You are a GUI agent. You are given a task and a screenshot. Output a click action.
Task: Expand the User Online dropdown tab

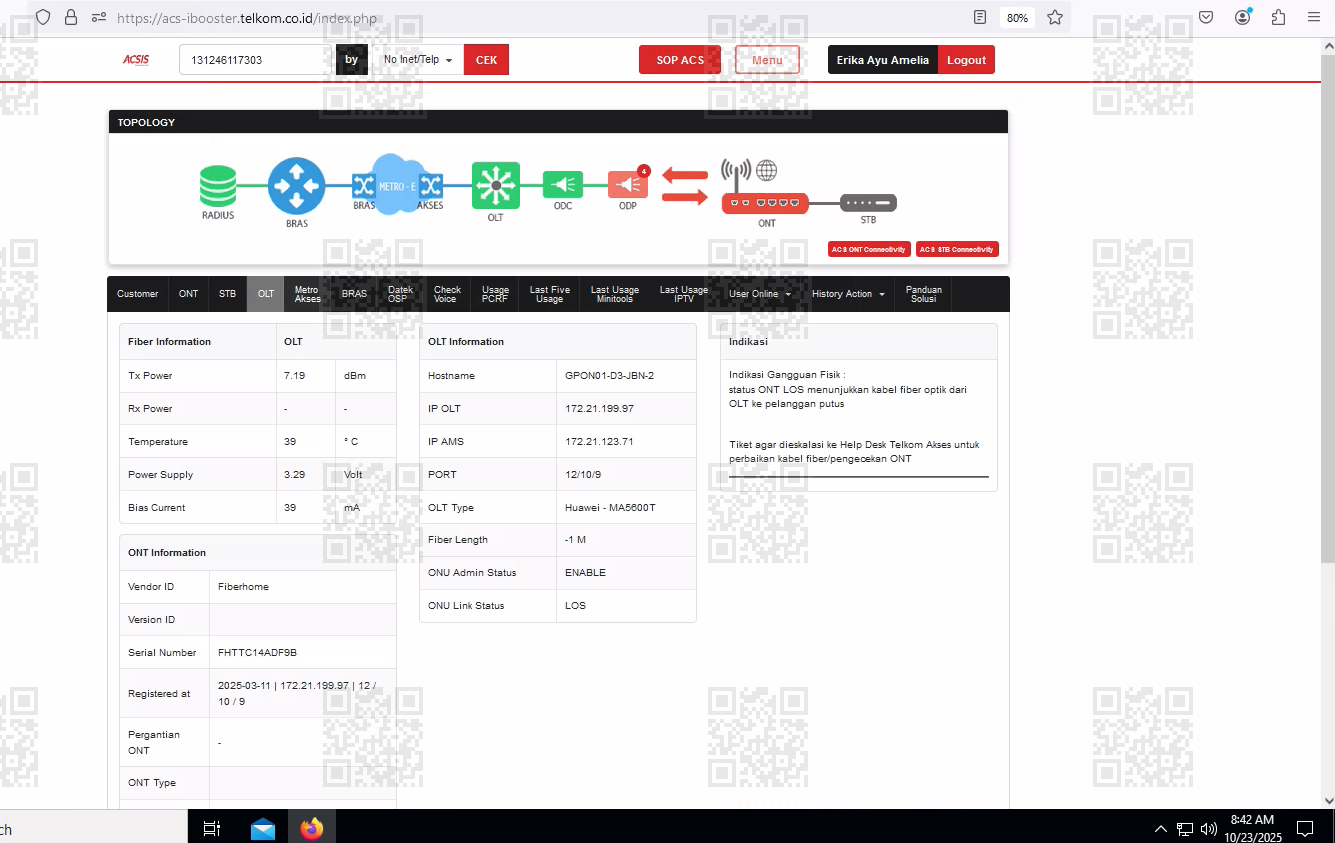click(760, 294)
